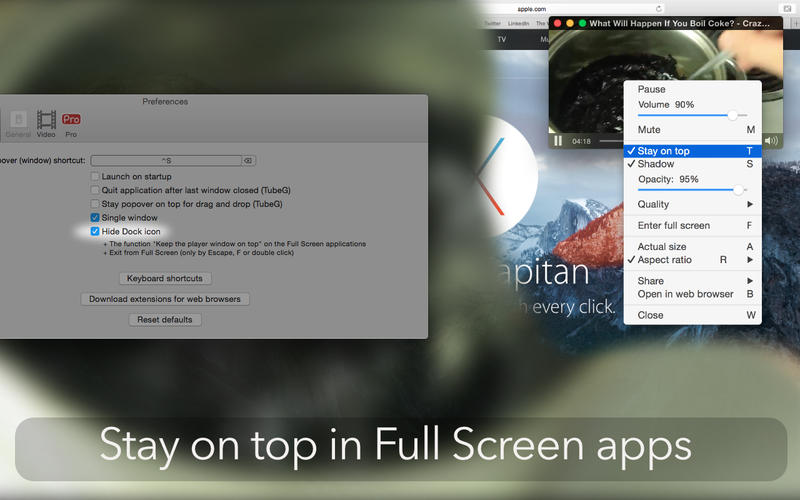Click the Reset defaults button
Screen dimensions: 800x500
[165, 319]
